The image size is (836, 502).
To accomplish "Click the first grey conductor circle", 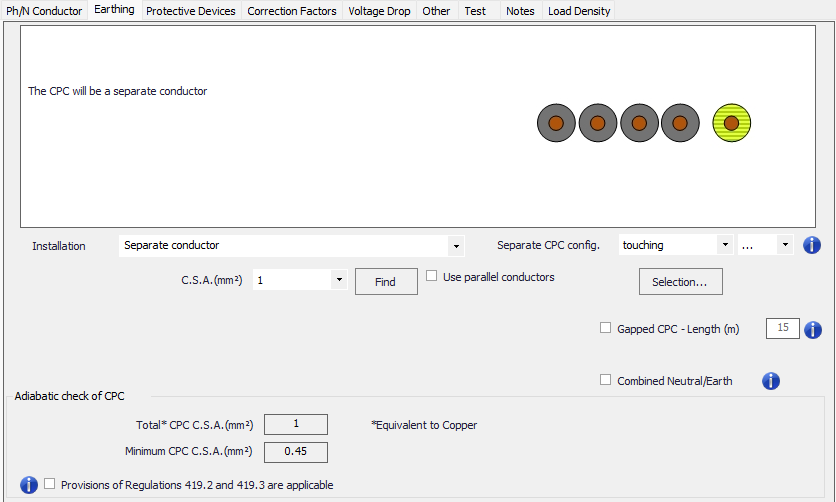I will (x=556, y=123).
